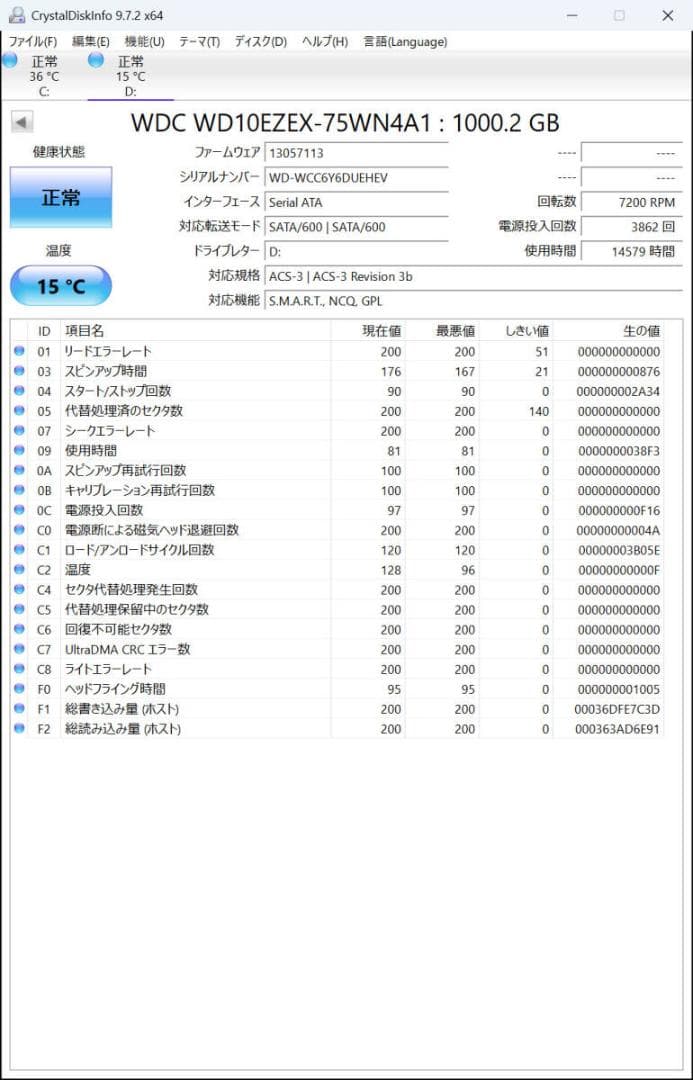The height and width of the screenshot is (1080, 693).
Task: Click raw value 00036DFE7C3D
Action: tap(617, 709)
